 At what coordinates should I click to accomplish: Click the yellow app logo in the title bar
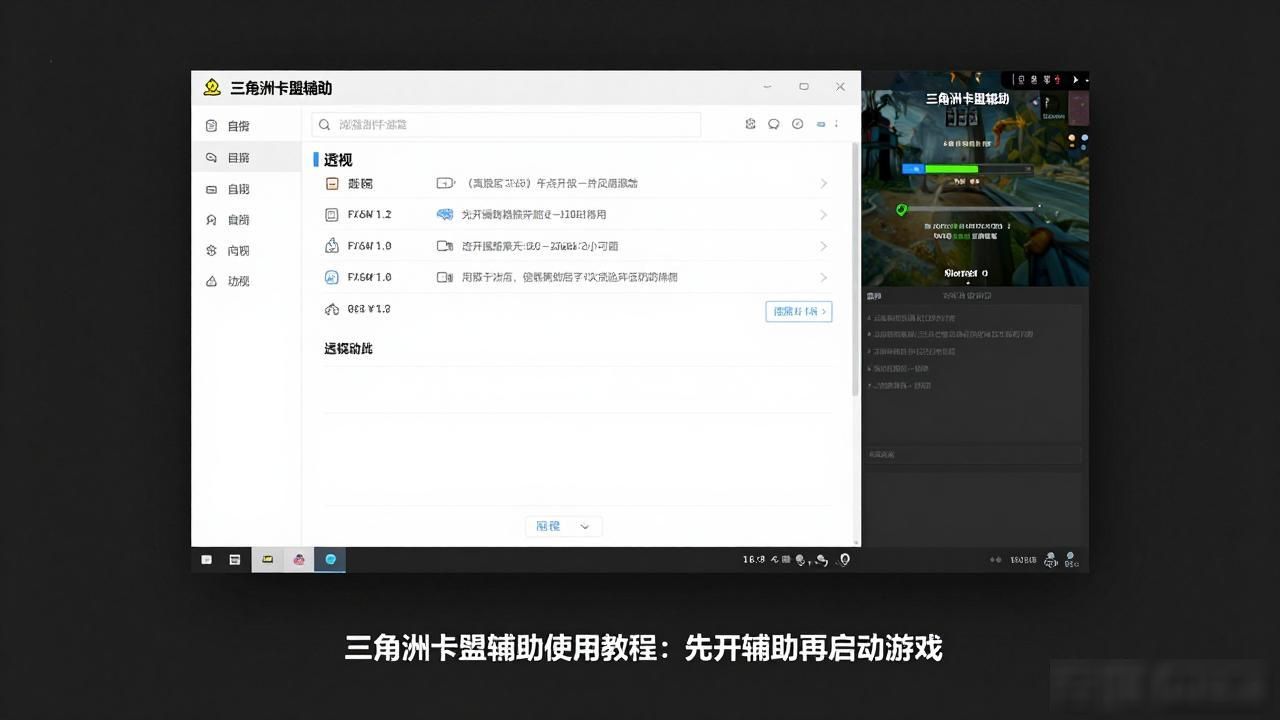pos(212,87)
